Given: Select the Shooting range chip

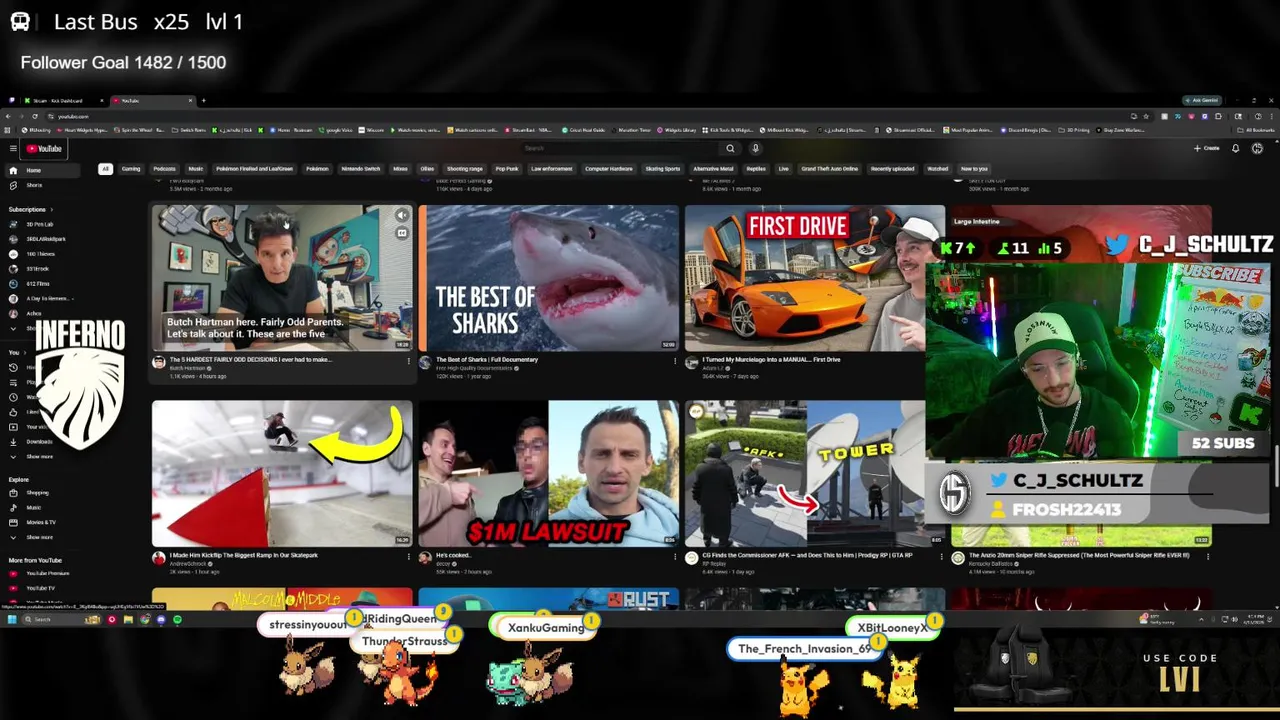Looking at the screenshot, I should coord(465,169).
